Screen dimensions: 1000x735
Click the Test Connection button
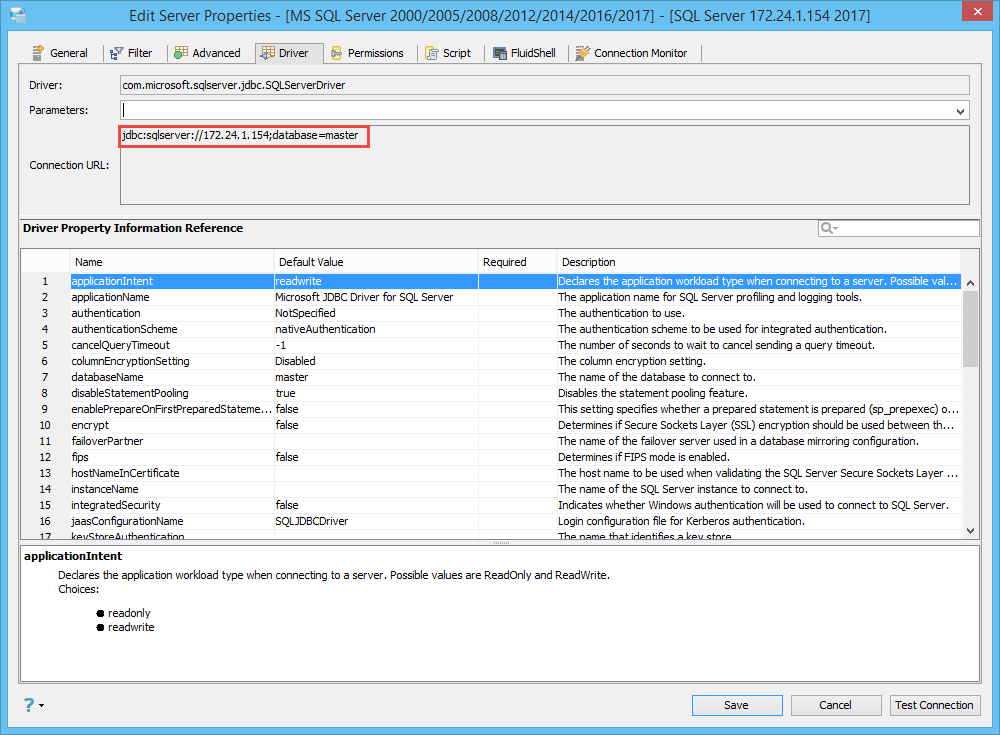934,705
